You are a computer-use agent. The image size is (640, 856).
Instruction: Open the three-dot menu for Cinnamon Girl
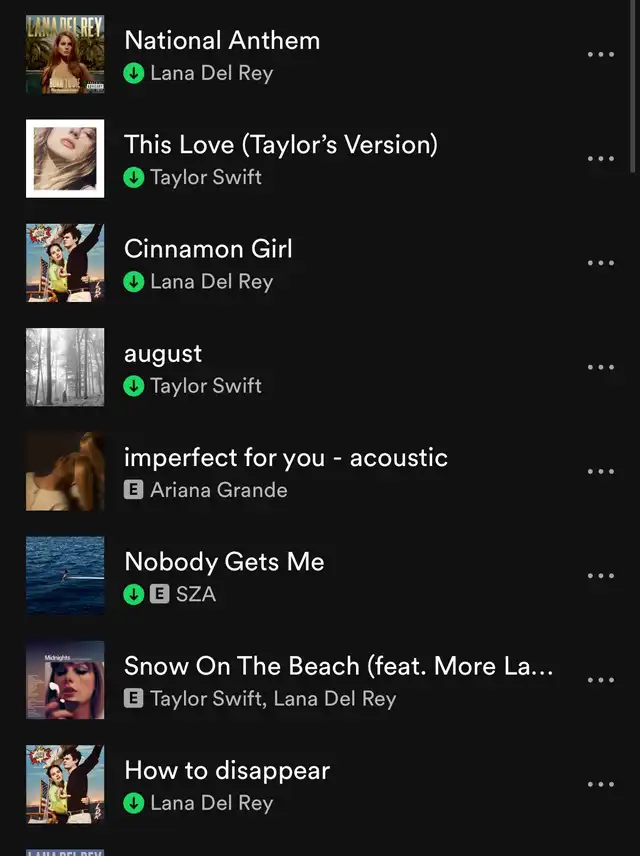[600, 263]
